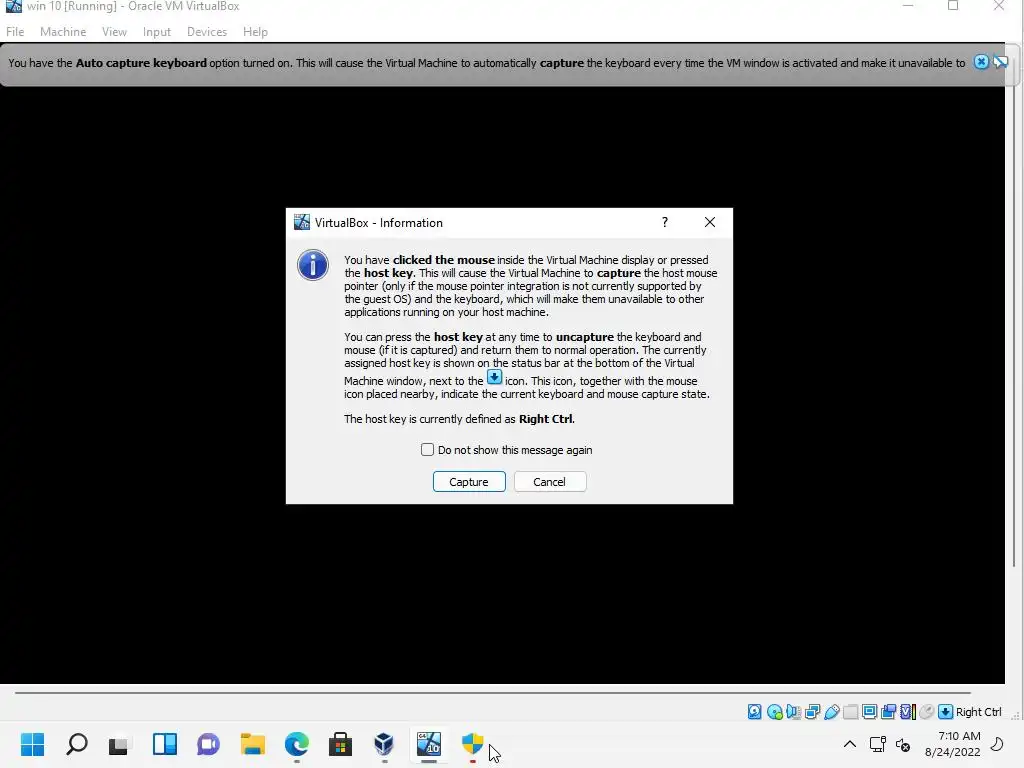
Task: Click the notification speech-bubble icon in banner
Action: click(x=1000, y=62)
